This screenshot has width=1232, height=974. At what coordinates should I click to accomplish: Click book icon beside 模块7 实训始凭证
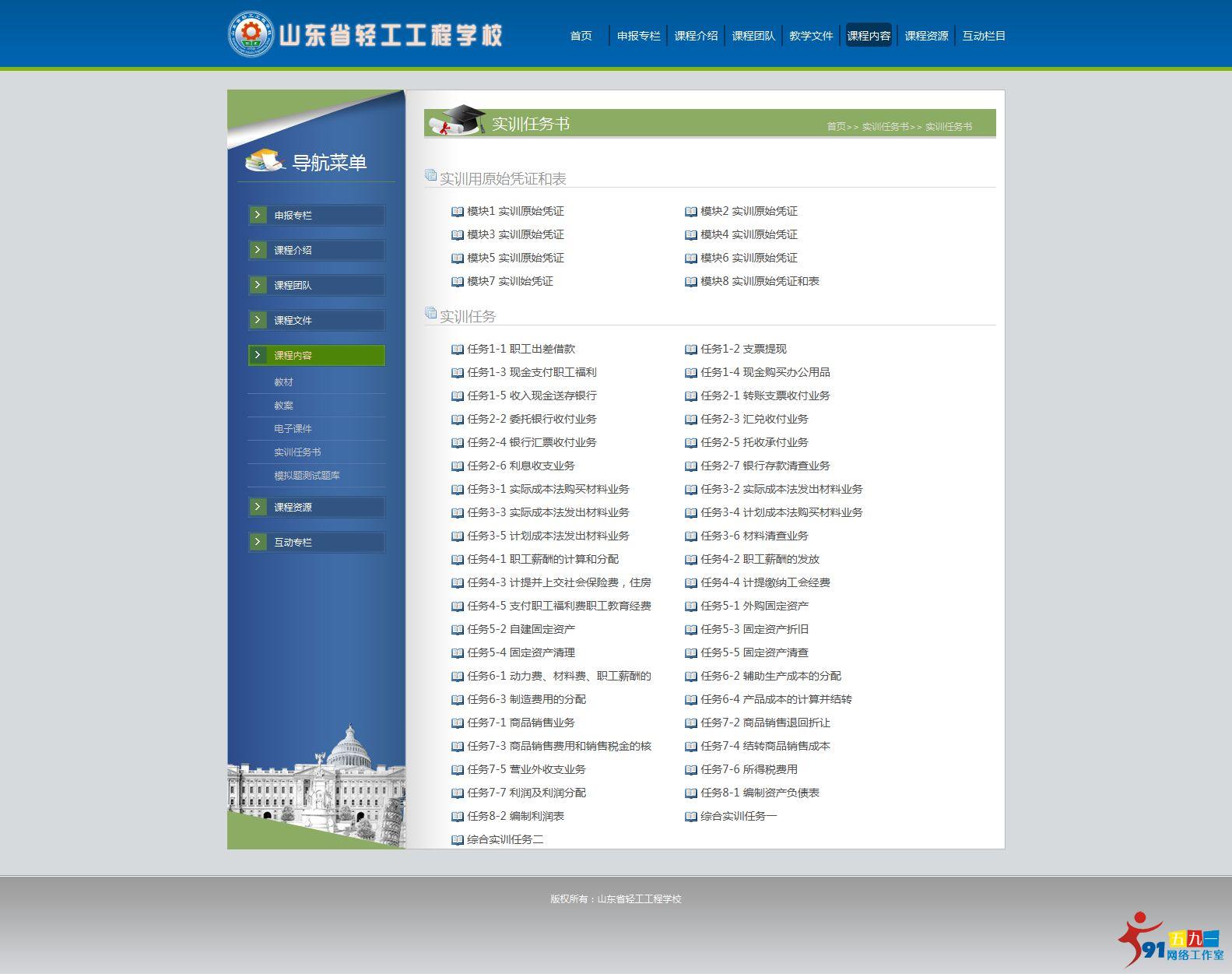click(x=458, y=282)
